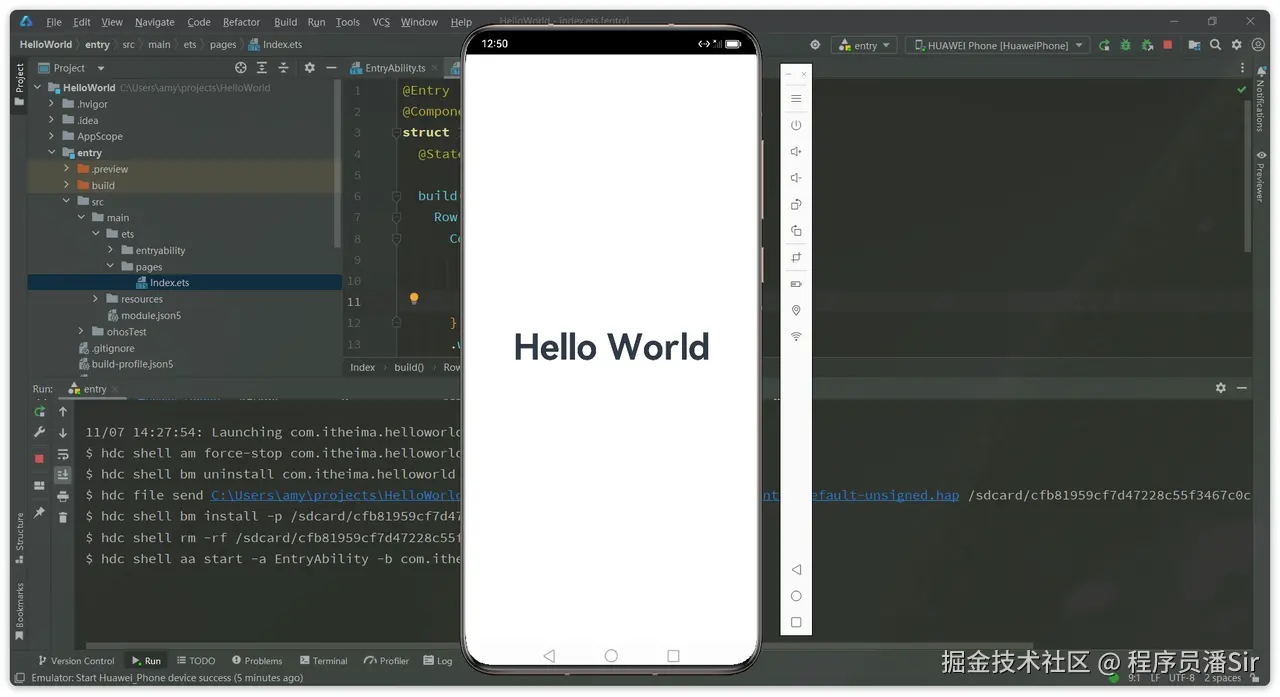Click the emulator volume up icon

click(796, 152)
